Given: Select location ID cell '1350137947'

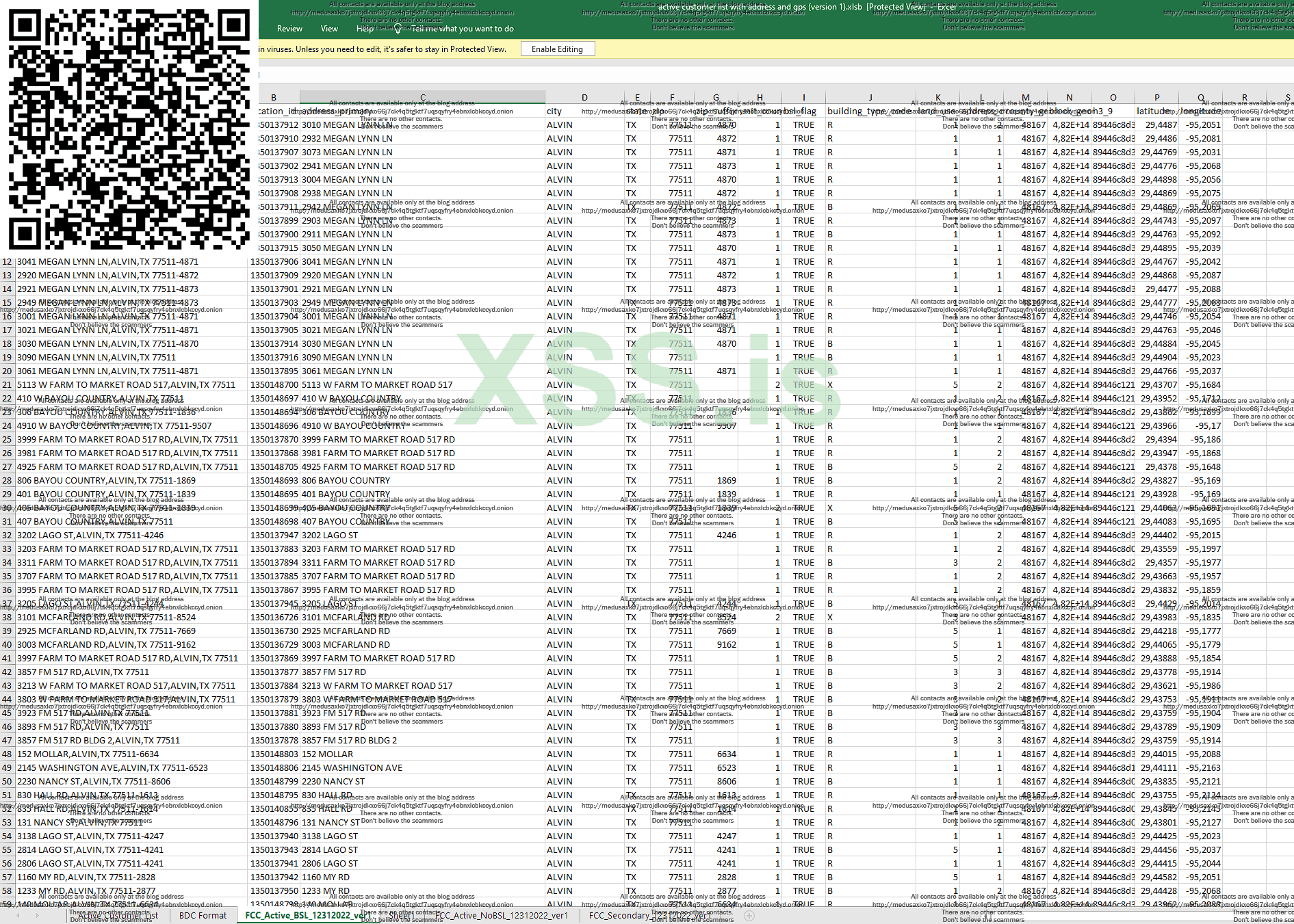Looking at the screenshot, I should (274, 536).
